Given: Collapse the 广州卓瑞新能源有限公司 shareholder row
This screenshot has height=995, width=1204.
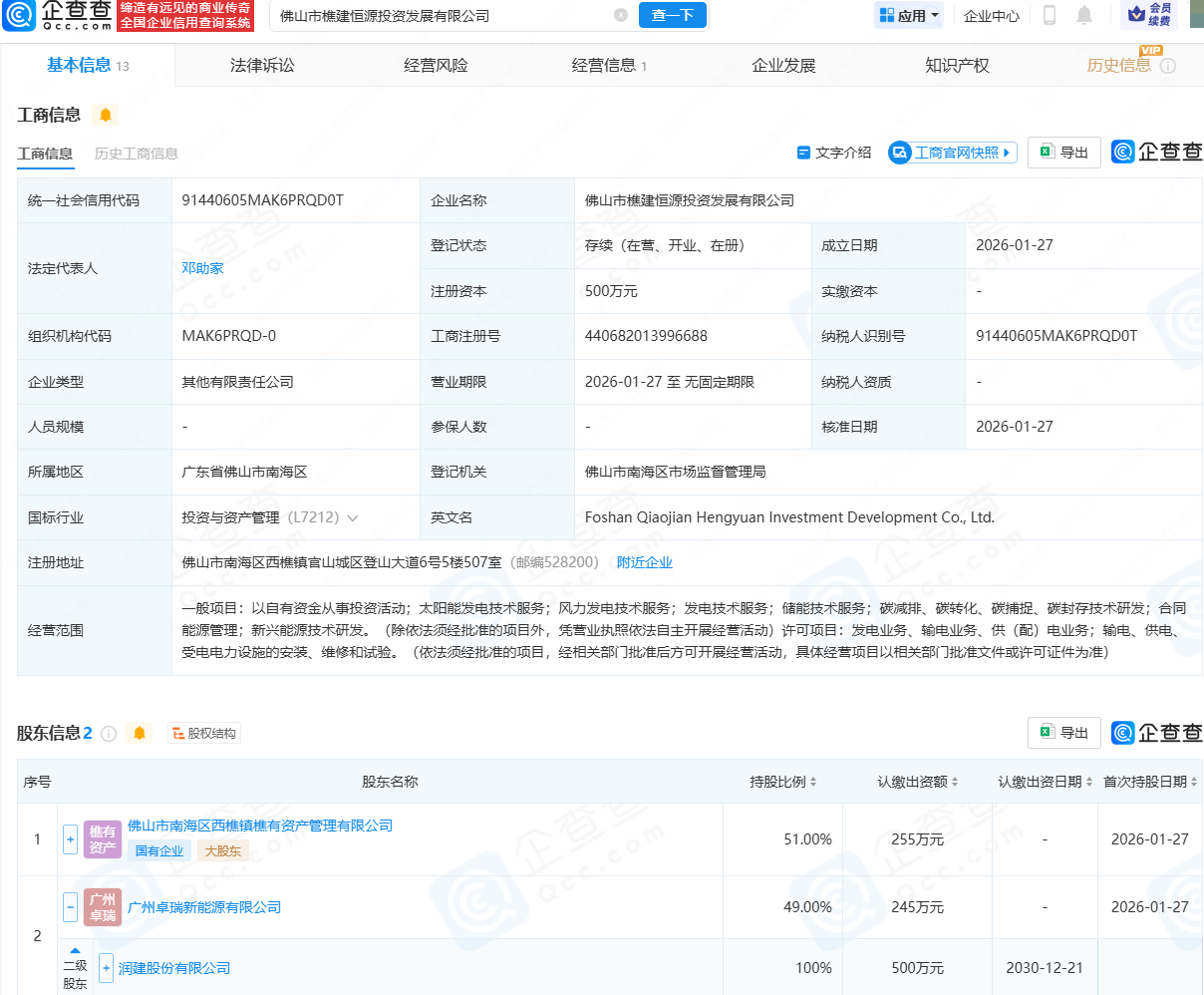Looking at the screenshot, I should pos(70,907).
